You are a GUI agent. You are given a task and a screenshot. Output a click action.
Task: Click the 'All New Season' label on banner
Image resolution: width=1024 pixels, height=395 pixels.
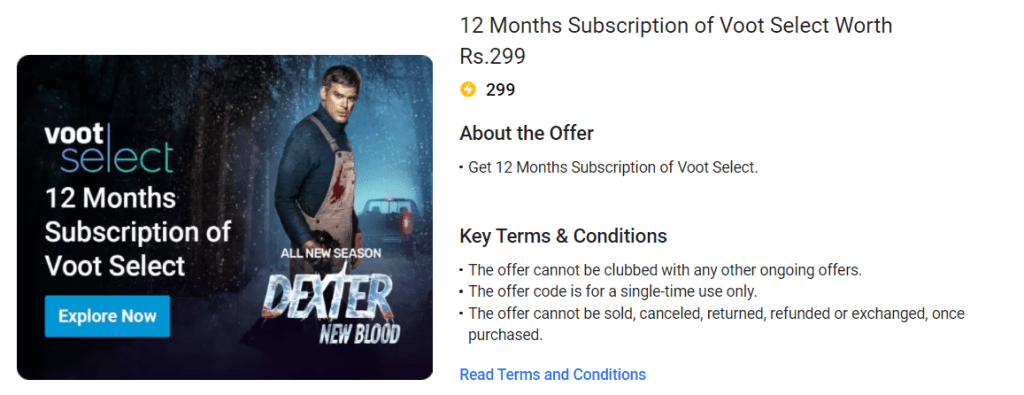point(330,253)
